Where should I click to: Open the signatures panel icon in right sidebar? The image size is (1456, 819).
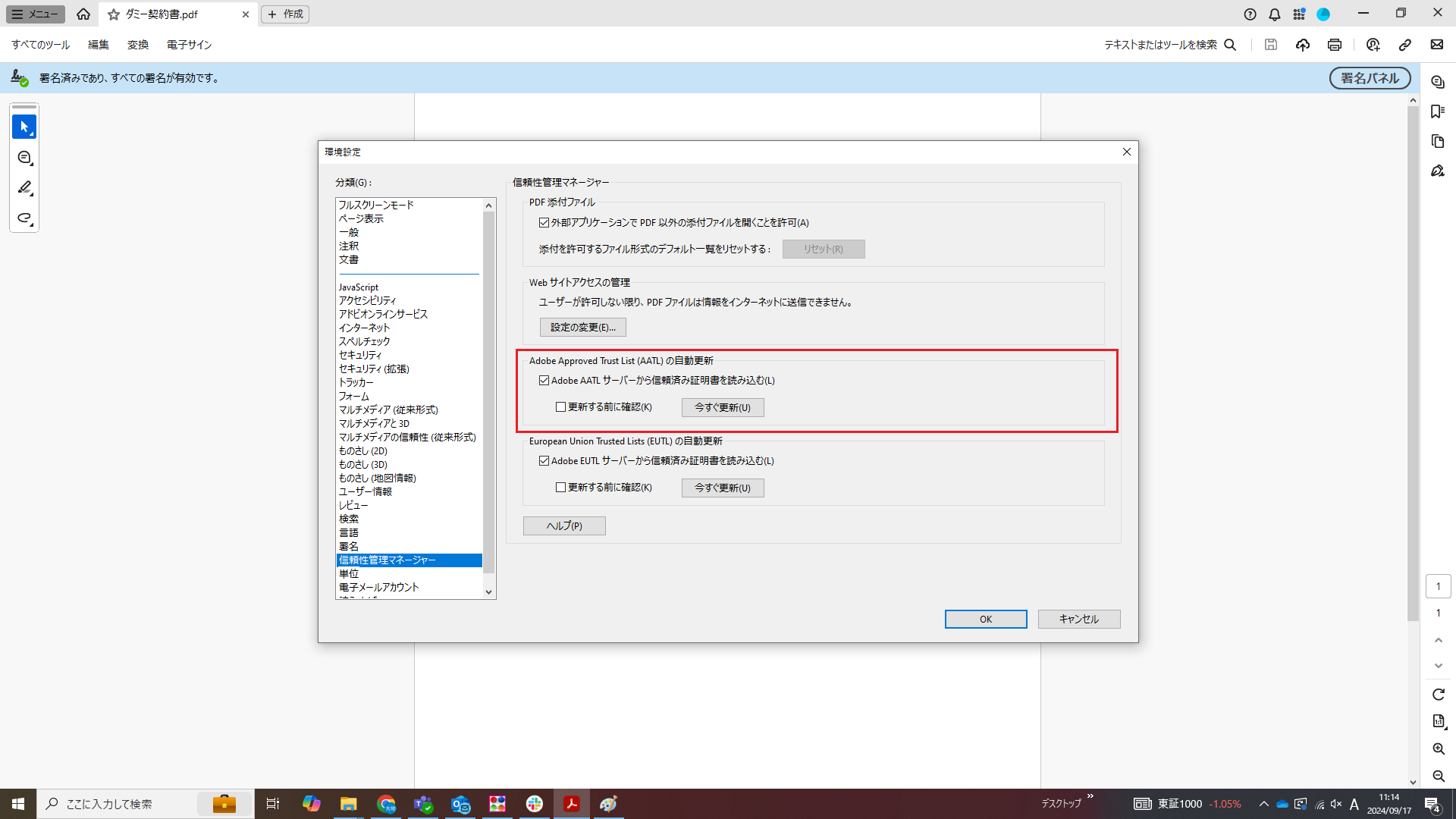(1438, 171)
